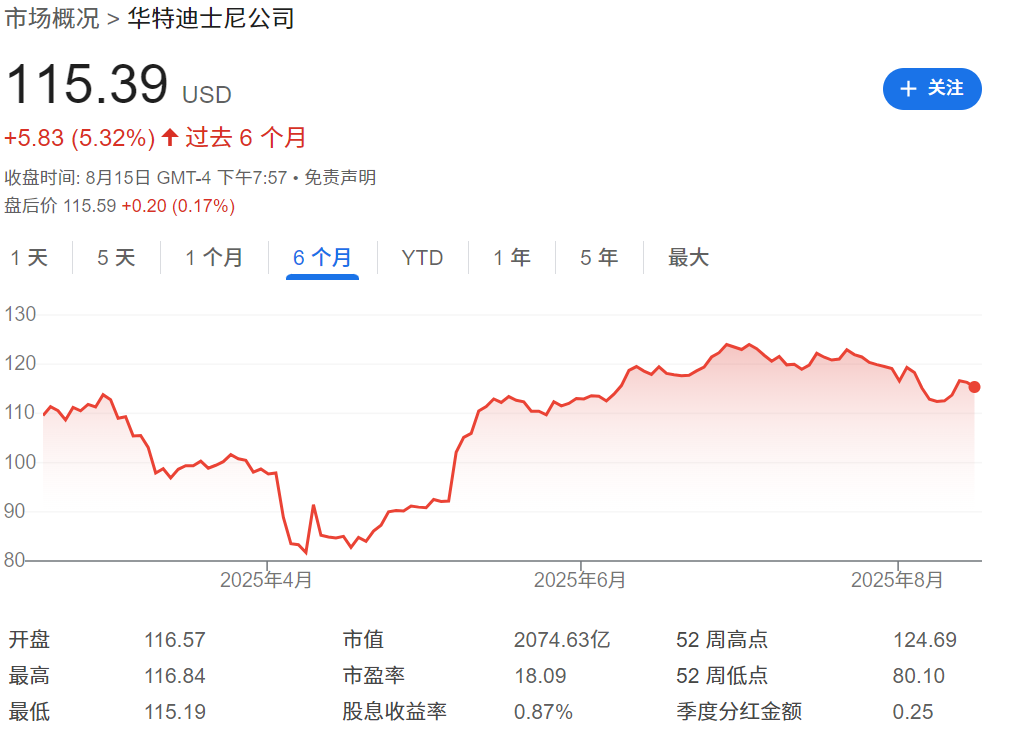
Task: Click the 最低 value 115.19
Action: point(175,711)
